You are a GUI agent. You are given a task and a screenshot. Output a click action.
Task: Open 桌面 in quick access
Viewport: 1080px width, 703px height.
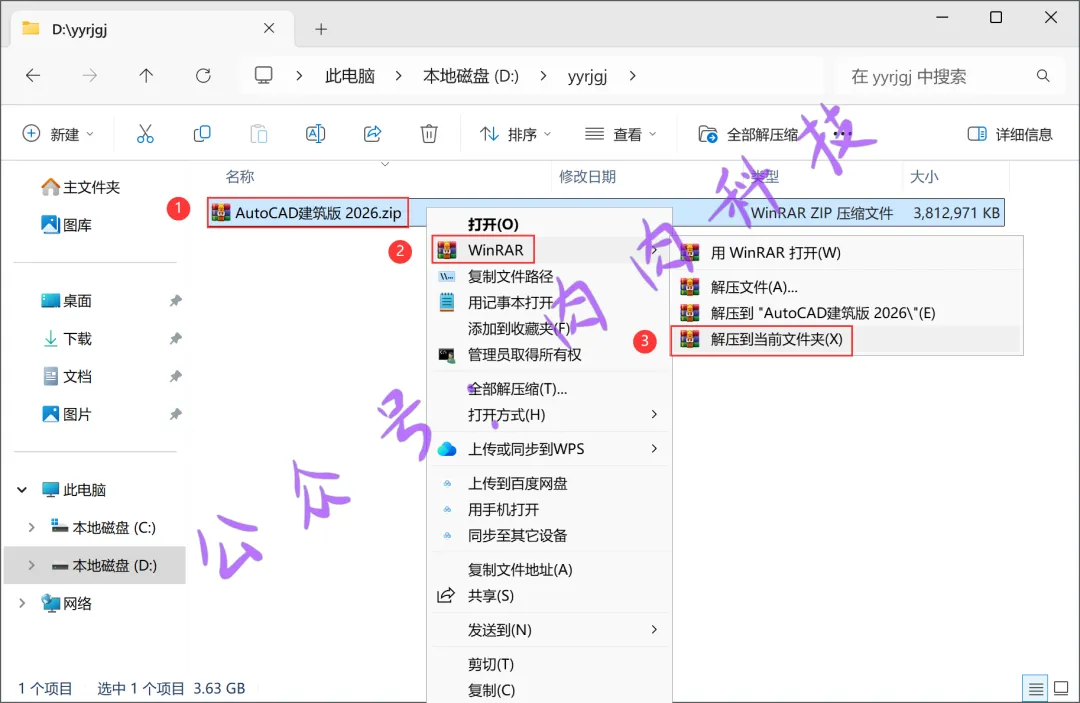(x=67, y=301)
